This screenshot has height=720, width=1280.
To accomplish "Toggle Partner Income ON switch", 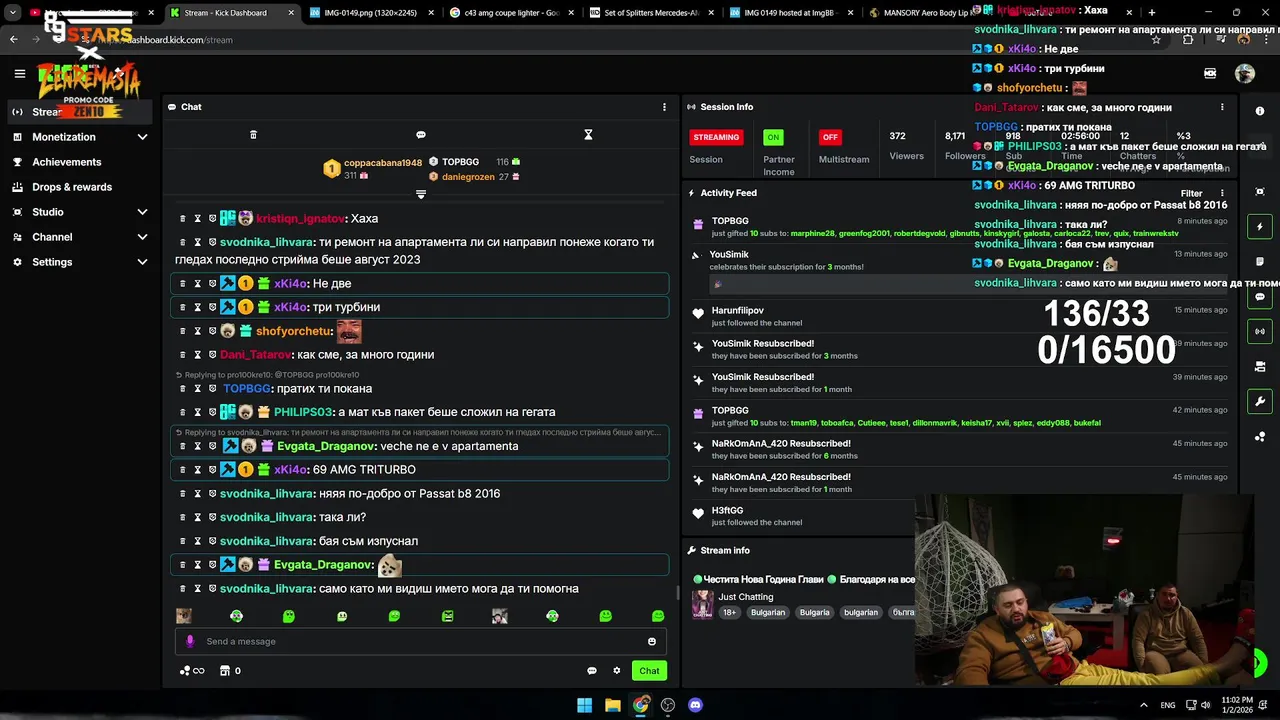I will 773,137.
